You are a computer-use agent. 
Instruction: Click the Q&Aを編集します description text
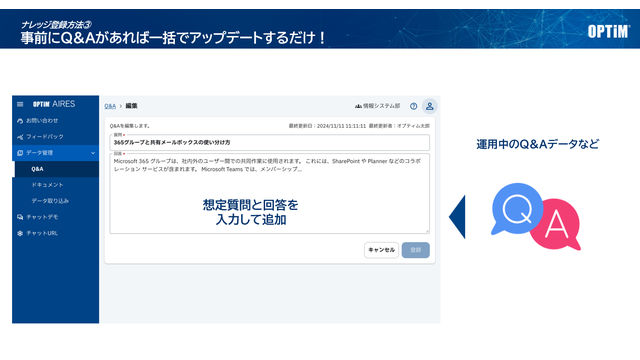pyautogui.click(x=130, y=126)
